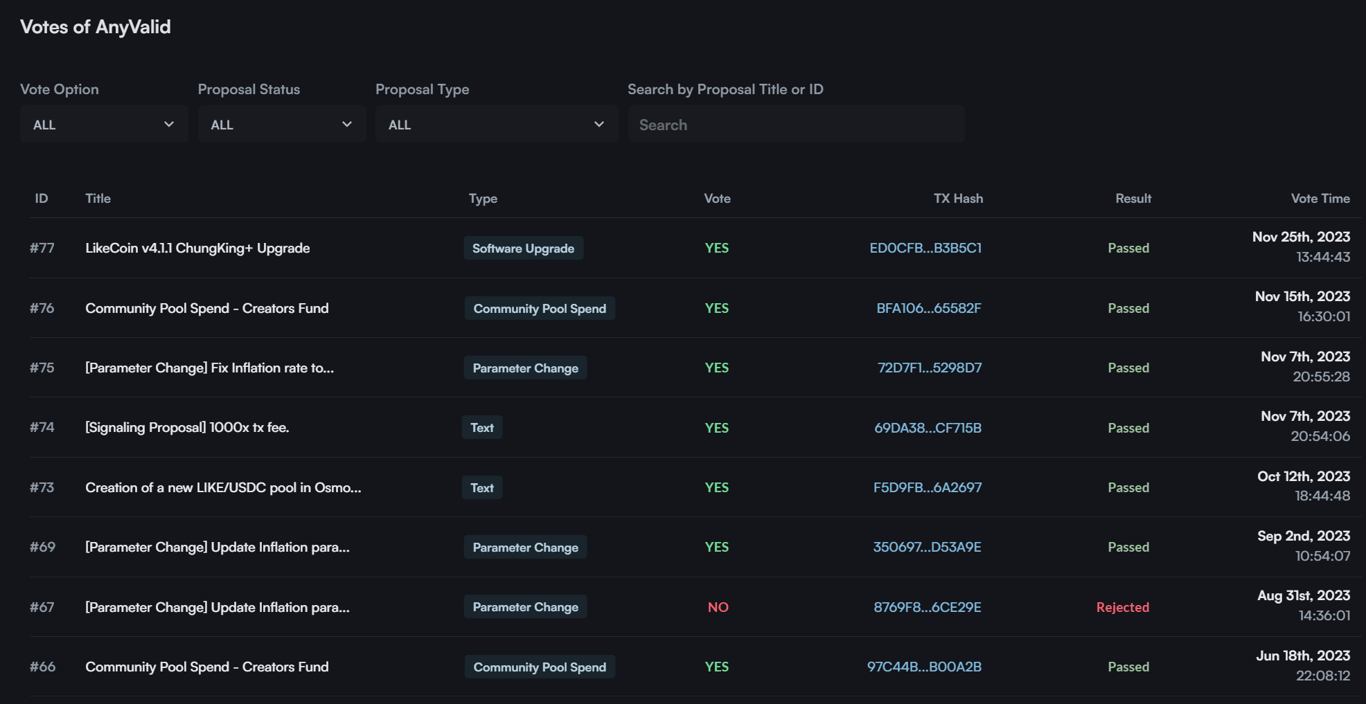Click vote time Sep 2nd, 2023
Image resolution: width=1366 pixels, height=704 pixels.
click(x=1304, y=536)
